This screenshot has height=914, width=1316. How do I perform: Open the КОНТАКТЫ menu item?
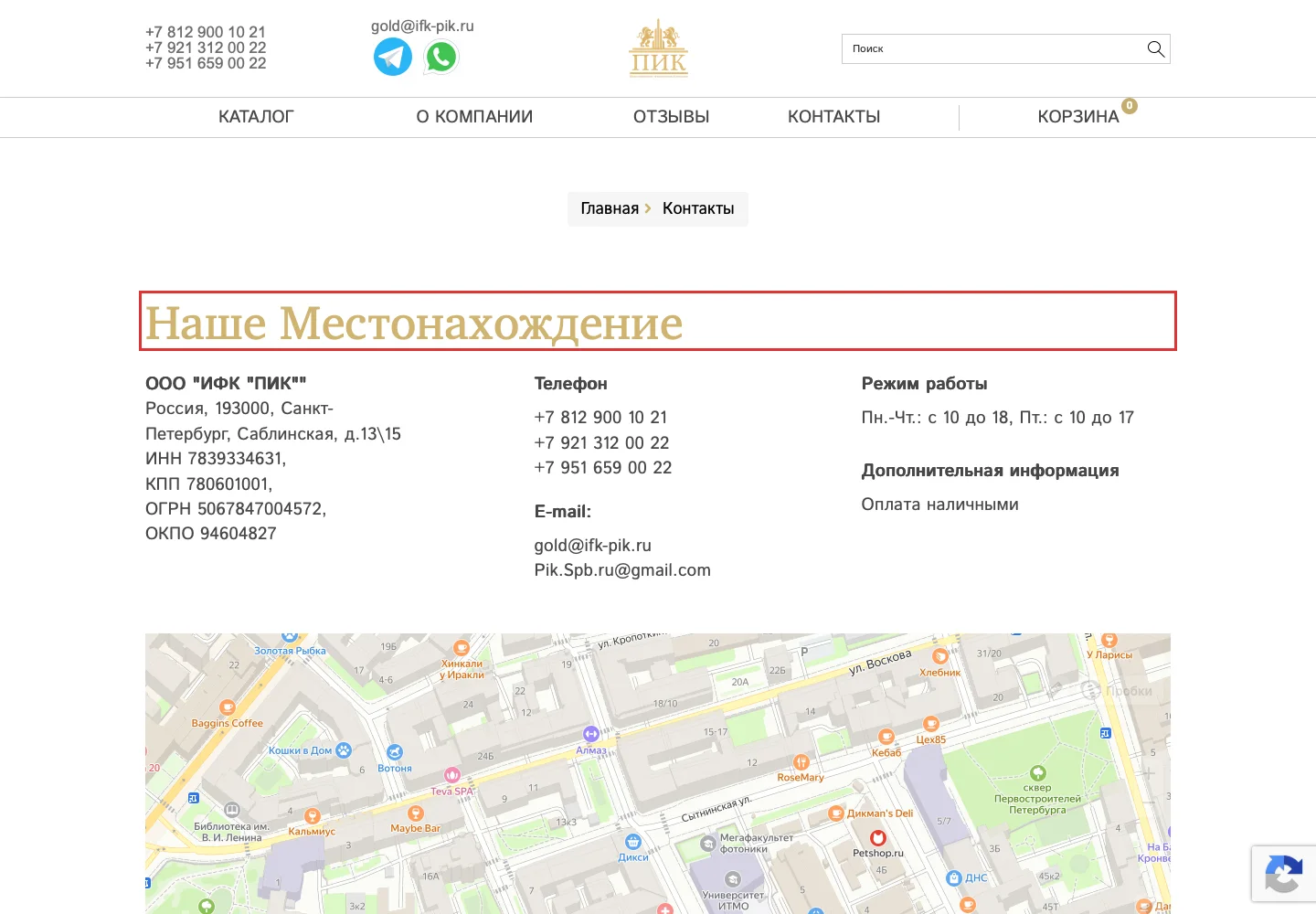[x=834, y=117]
